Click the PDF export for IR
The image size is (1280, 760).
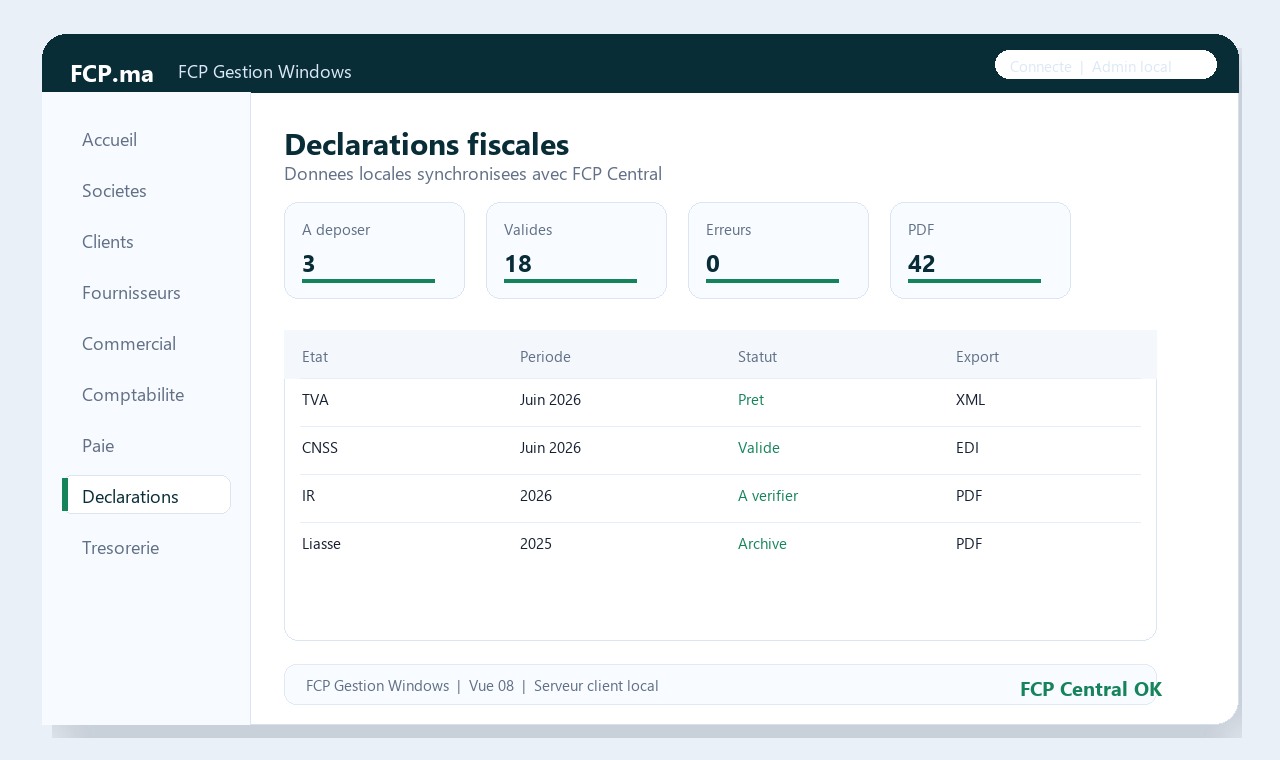(969, 496)
